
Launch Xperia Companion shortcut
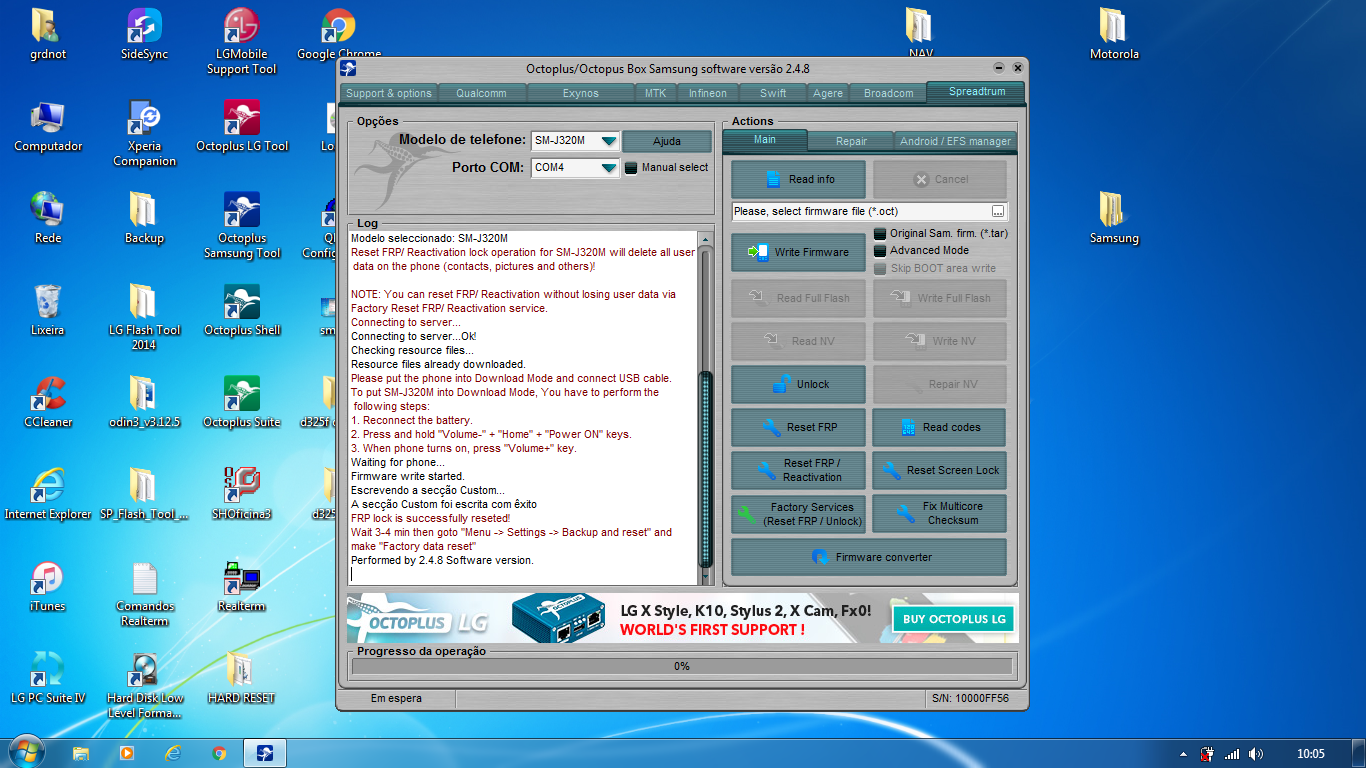[x=144, y=134]
